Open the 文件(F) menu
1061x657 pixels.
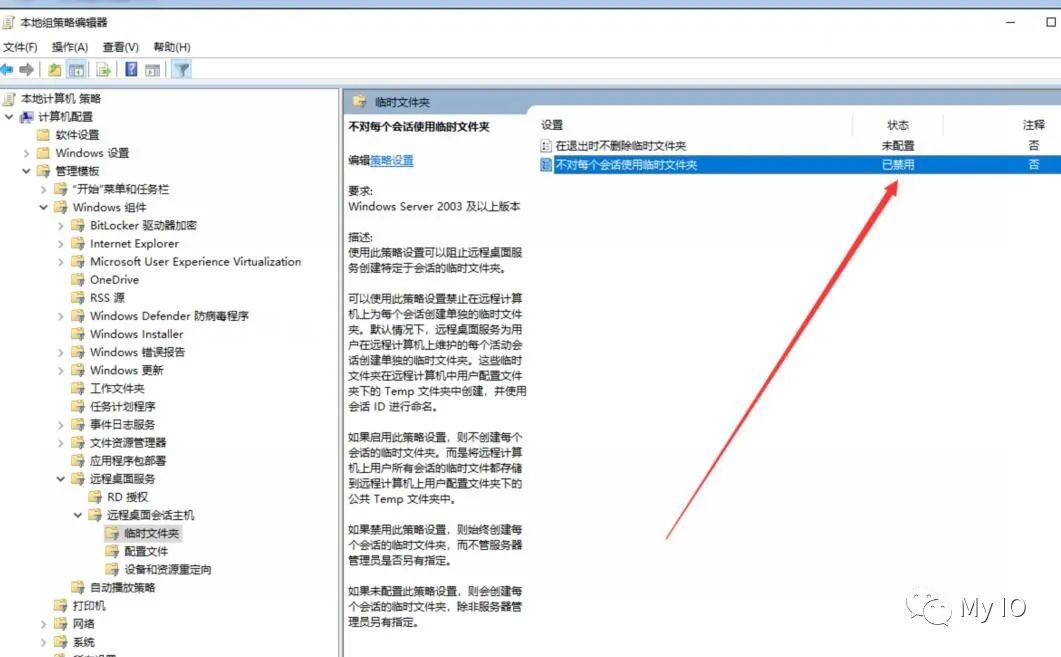[20, 47]
